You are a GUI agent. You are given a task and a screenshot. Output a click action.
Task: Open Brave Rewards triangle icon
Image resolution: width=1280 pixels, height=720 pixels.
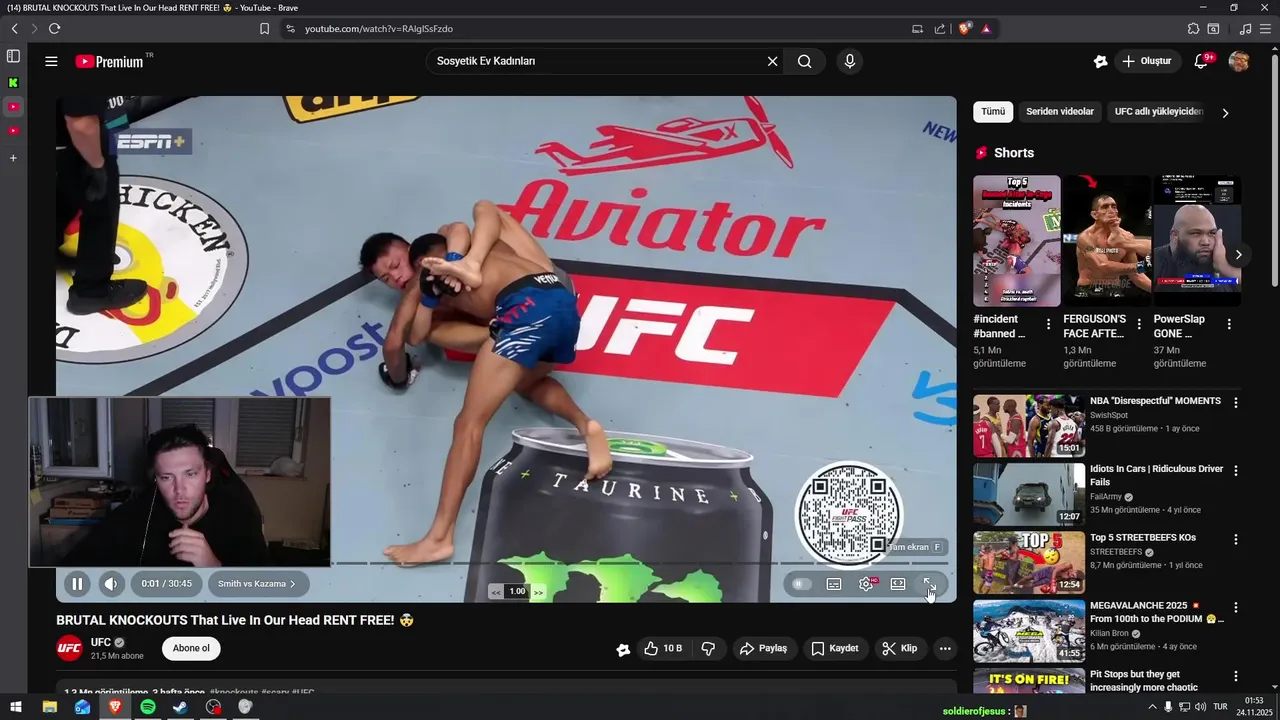[986, 29]
